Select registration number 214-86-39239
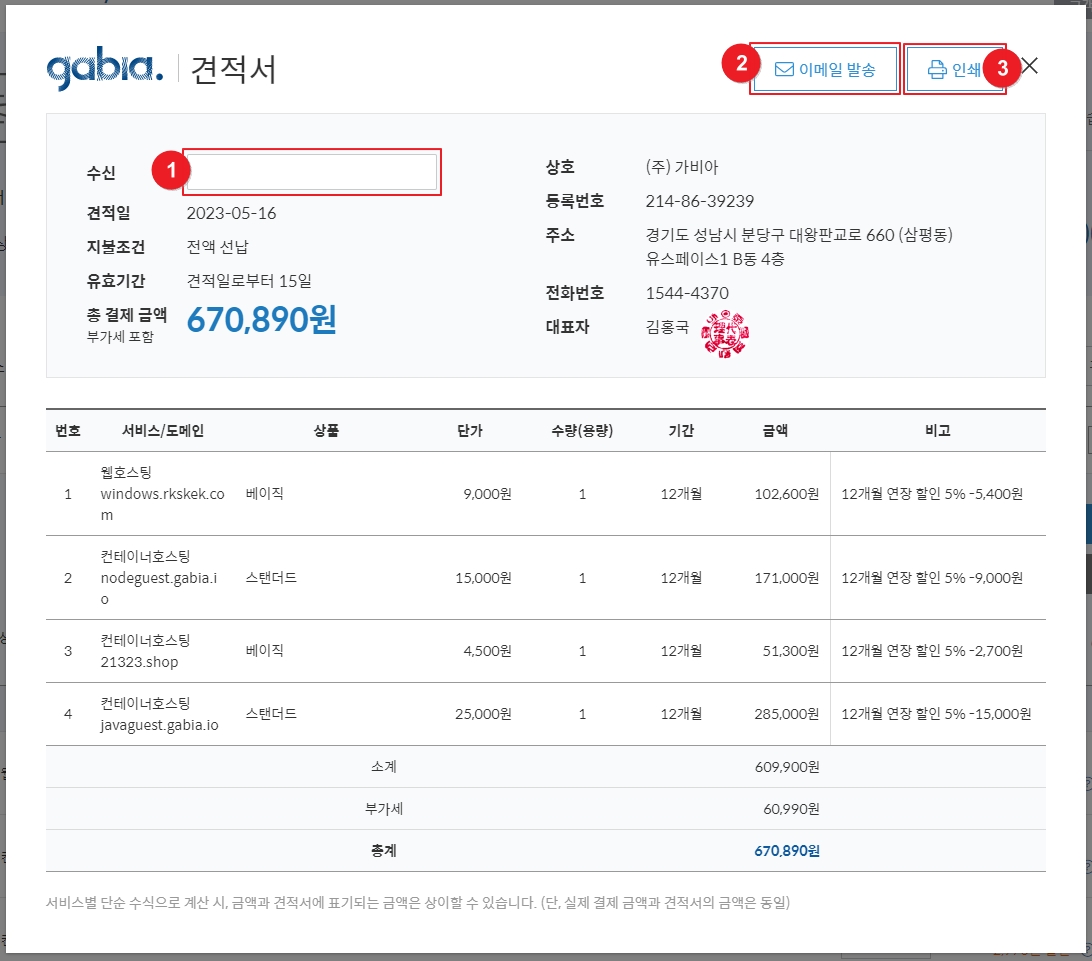 tap(699, 201)
